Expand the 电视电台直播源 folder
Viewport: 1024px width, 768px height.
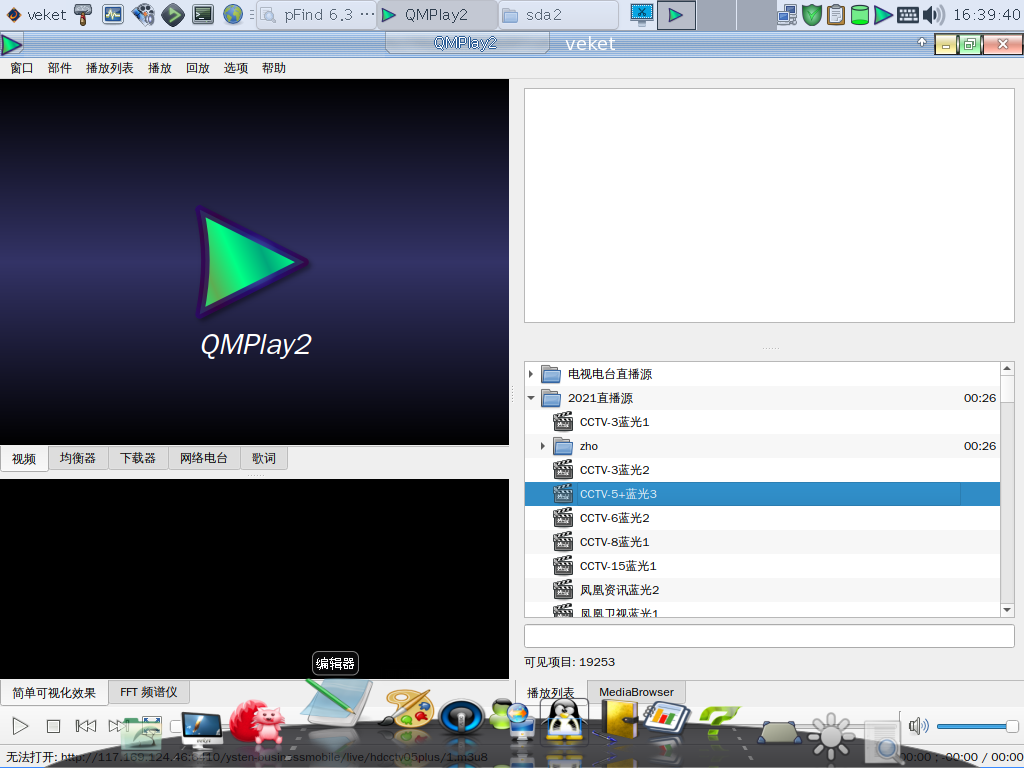point(531,374)
